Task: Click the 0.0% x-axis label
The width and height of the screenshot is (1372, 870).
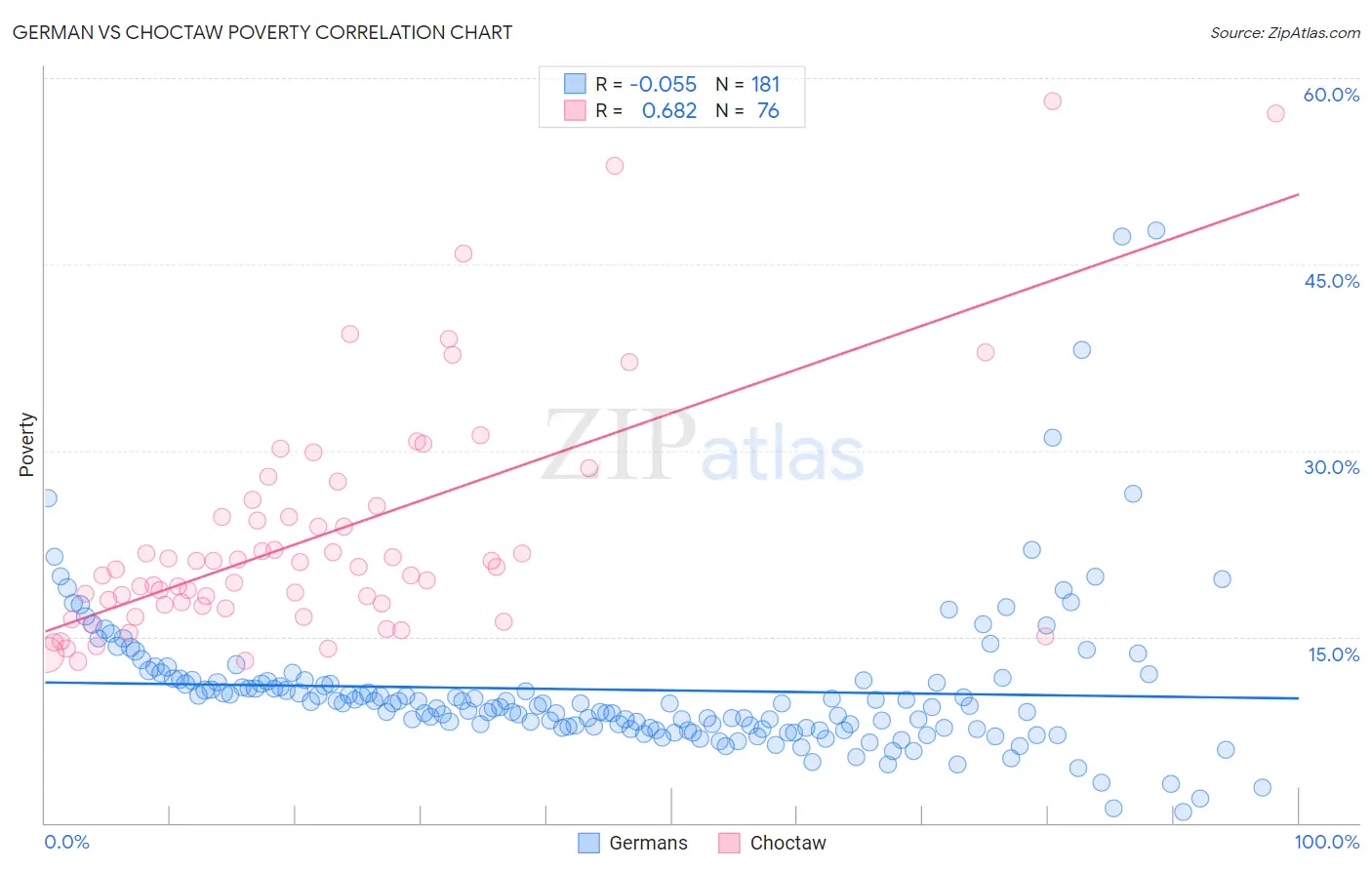Action: (66, 842)
